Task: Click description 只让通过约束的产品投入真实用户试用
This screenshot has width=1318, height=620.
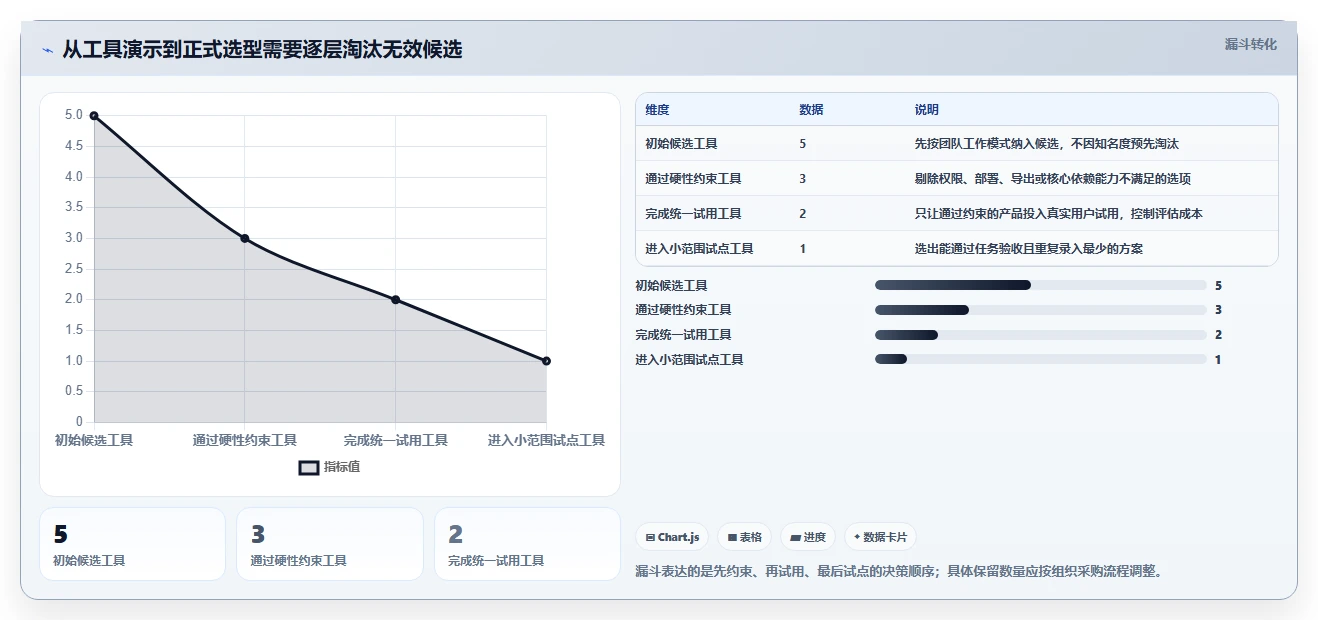Action: click(x=1059, y=214)
